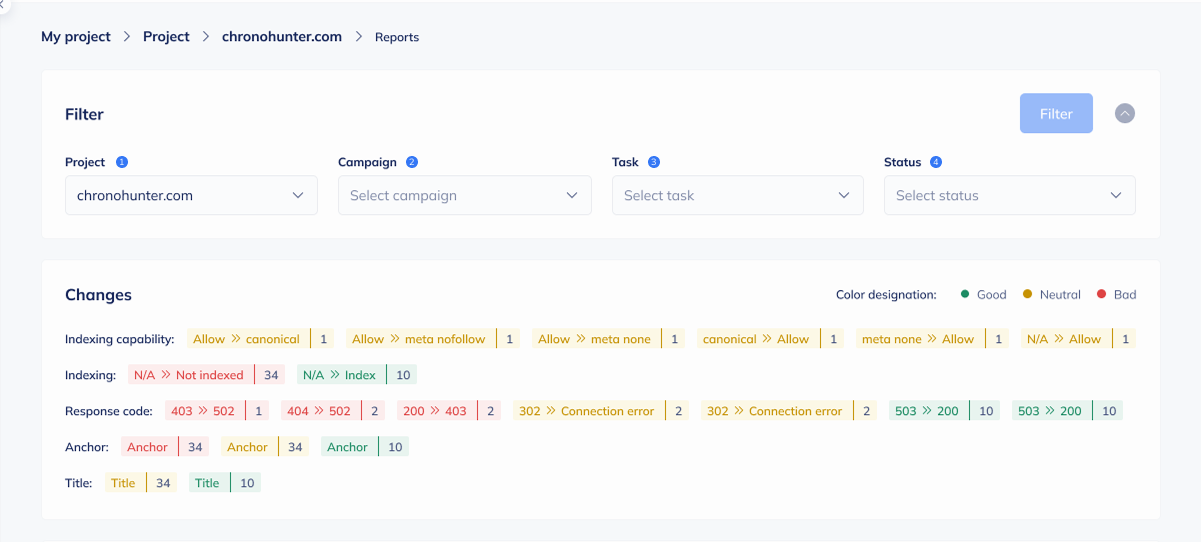The height and width of the screenshot is (542, 1201).
Task: Select the red Anchor tag with 34
Action: [166, 447]
